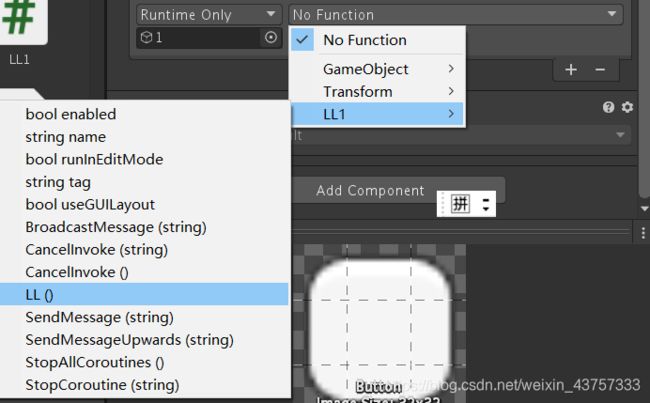Choose SendMessage (string) function
Image resolution: width=650 pixels, height=403 pixels.
pos(144,318)
